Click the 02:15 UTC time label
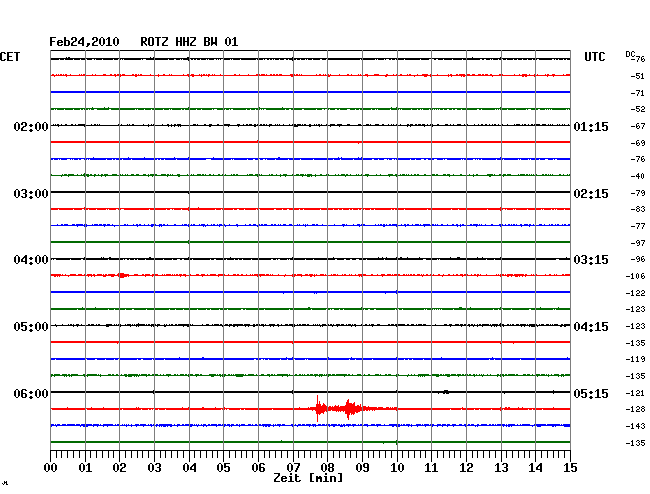 point(591,194)
